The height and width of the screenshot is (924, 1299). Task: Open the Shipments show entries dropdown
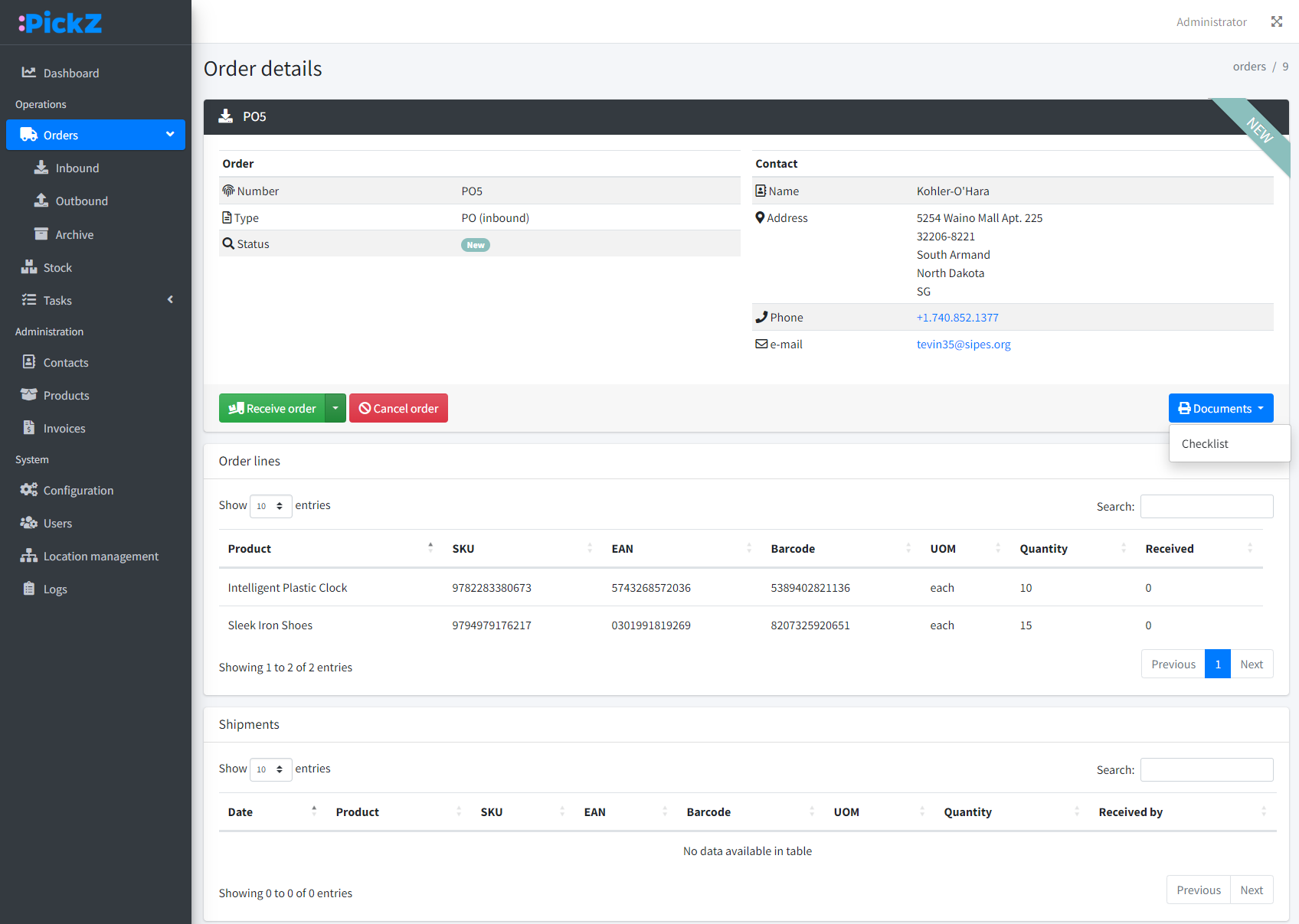point(270,769)
